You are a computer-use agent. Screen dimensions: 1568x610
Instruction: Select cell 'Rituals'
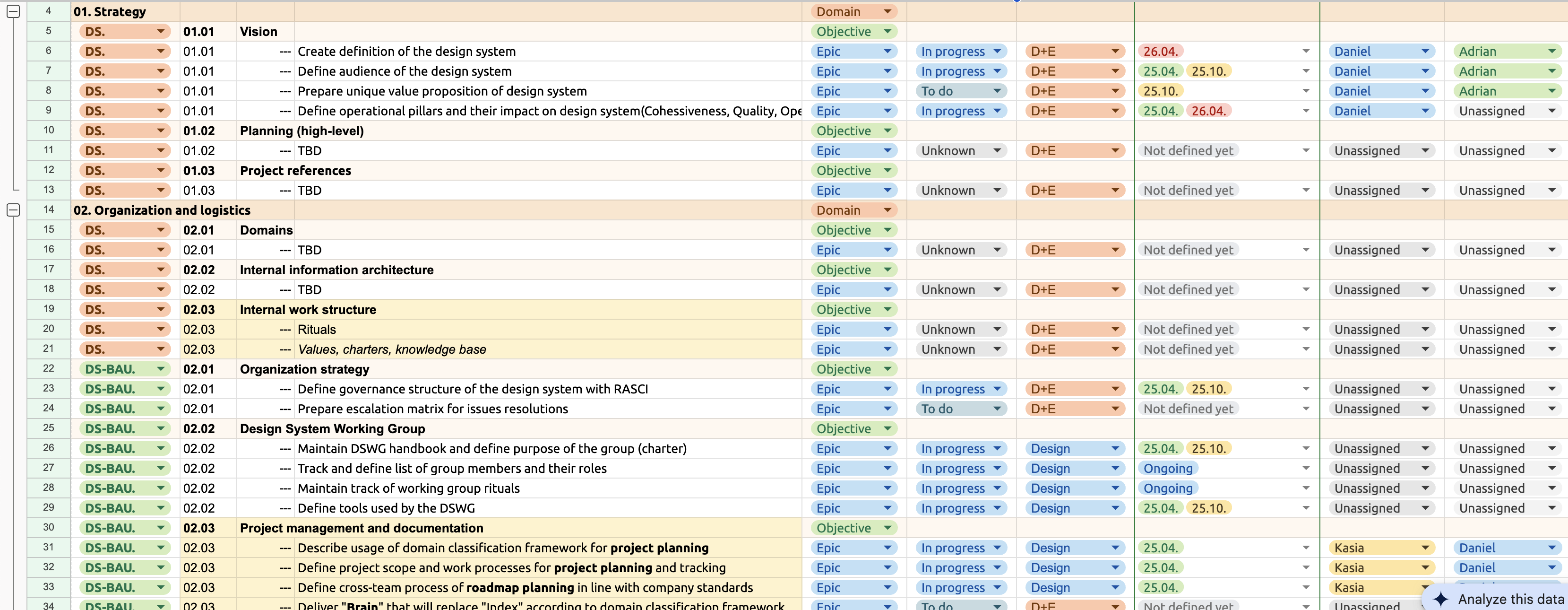548,329
